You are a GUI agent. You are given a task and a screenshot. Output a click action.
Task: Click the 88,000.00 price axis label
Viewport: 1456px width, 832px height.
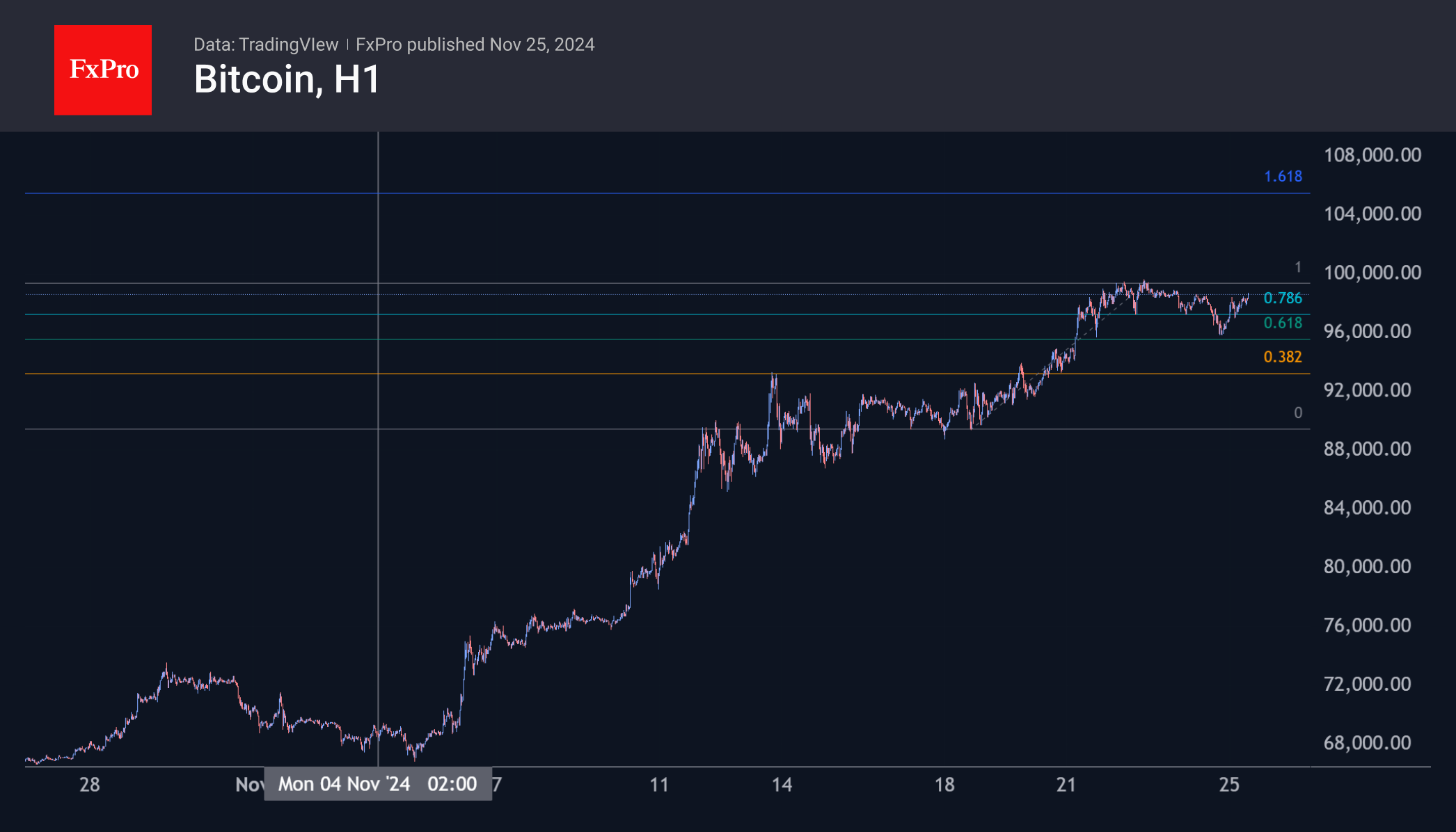click(1367, 449)
